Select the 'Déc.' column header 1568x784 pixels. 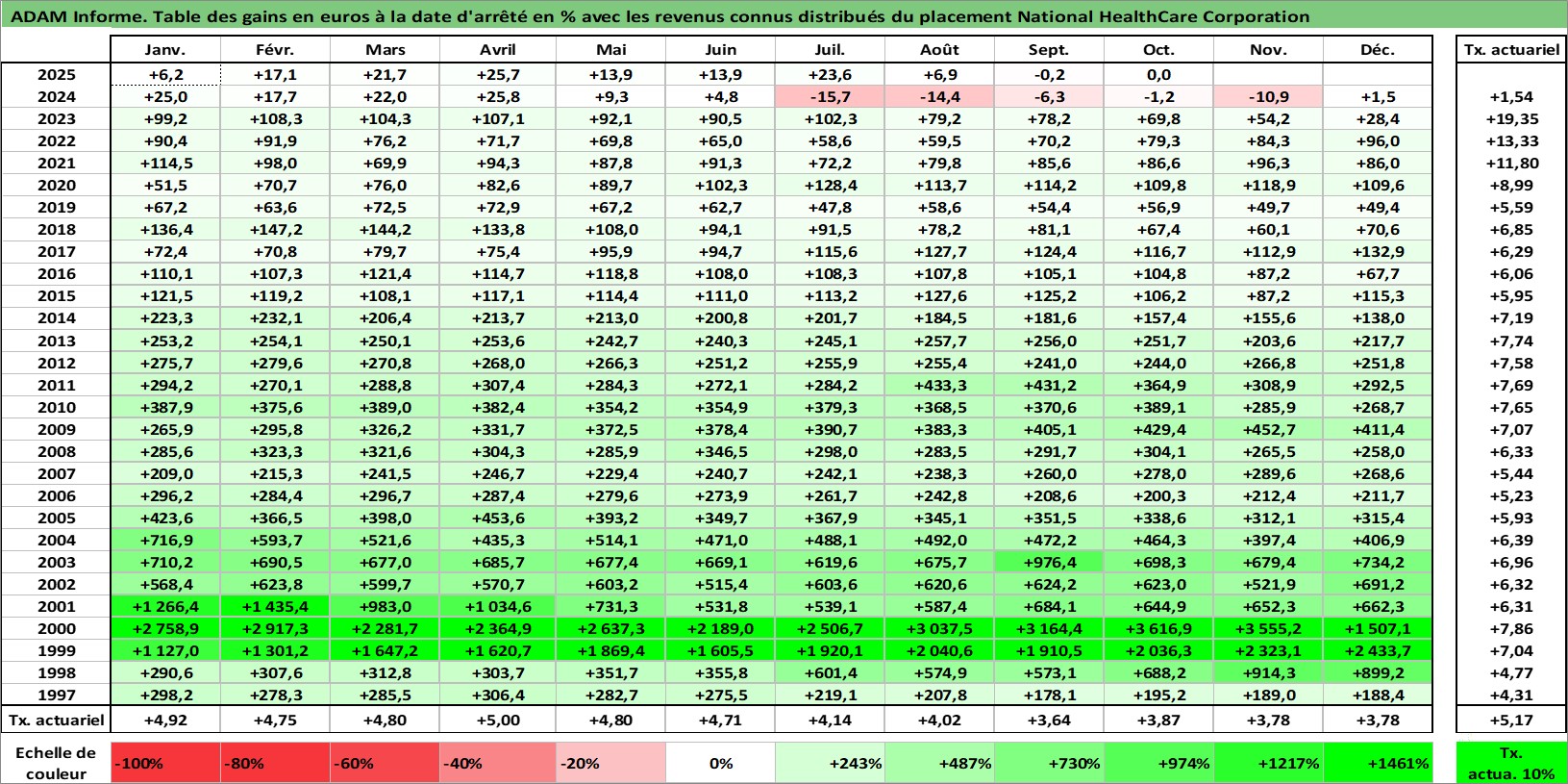coord(1378,50)
